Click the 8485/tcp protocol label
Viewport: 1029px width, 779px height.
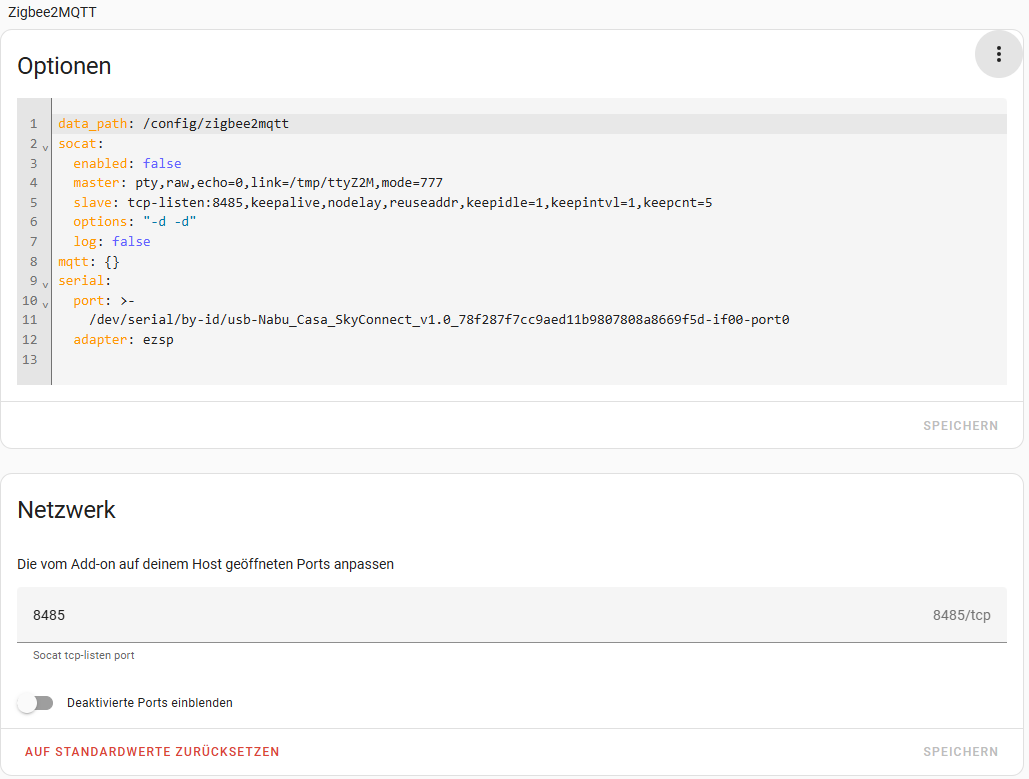[x=961, y=615]
